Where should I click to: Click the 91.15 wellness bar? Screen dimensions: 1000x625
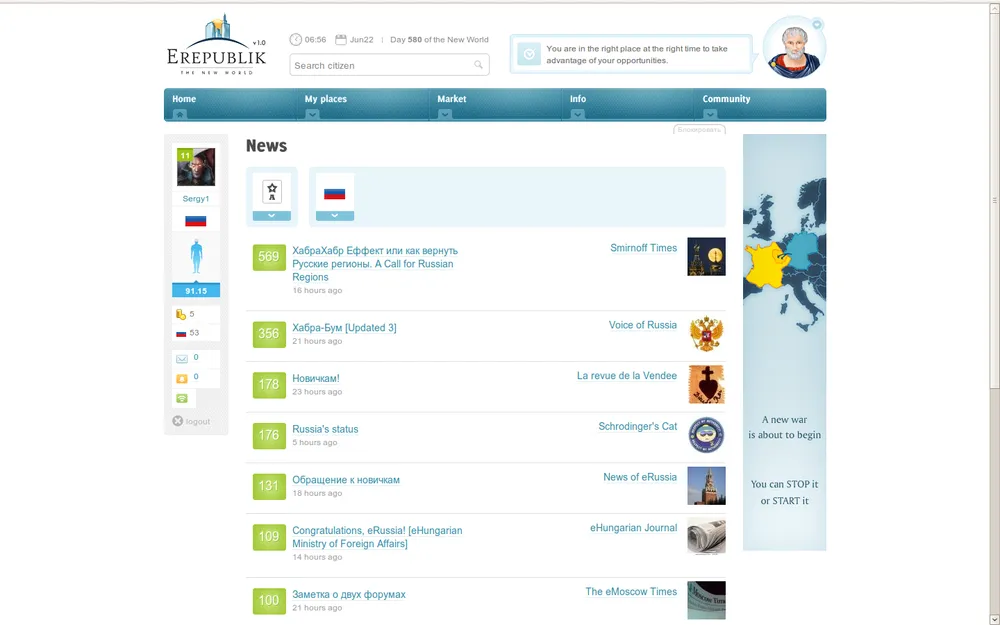196,290
